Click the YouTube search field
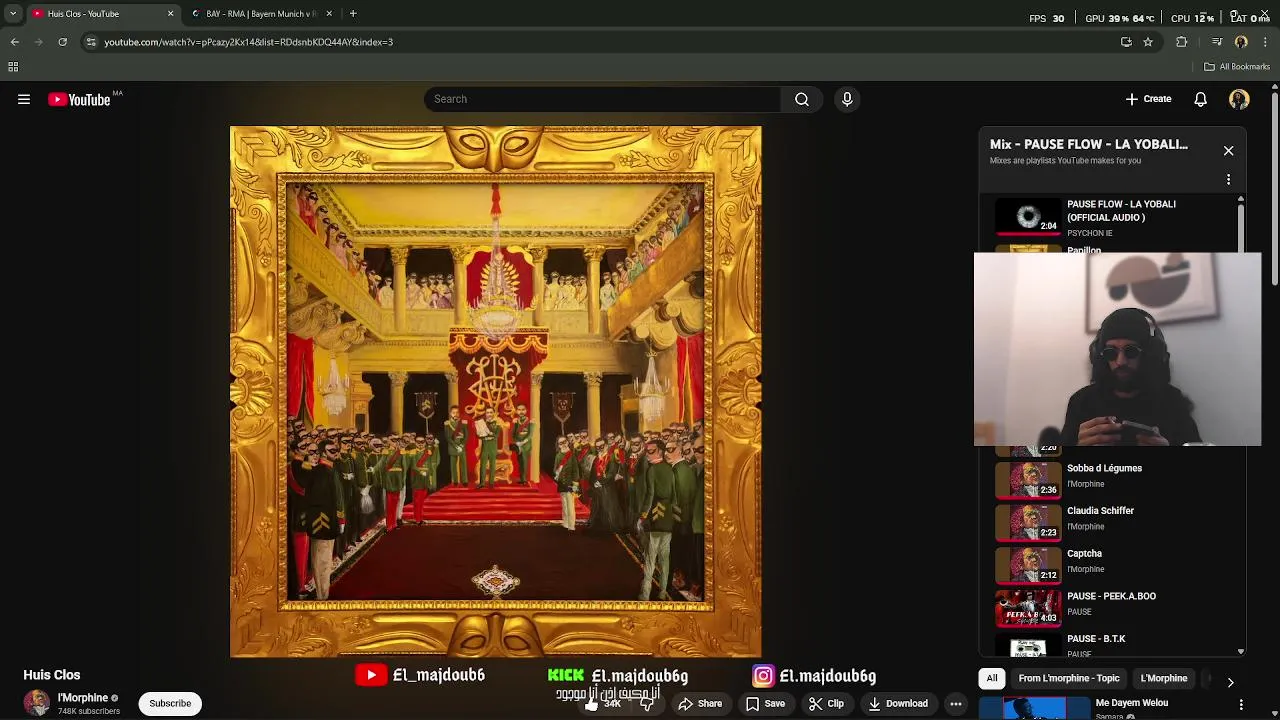Viewport: 1280px width, 720px height. [x=603, y=99]
